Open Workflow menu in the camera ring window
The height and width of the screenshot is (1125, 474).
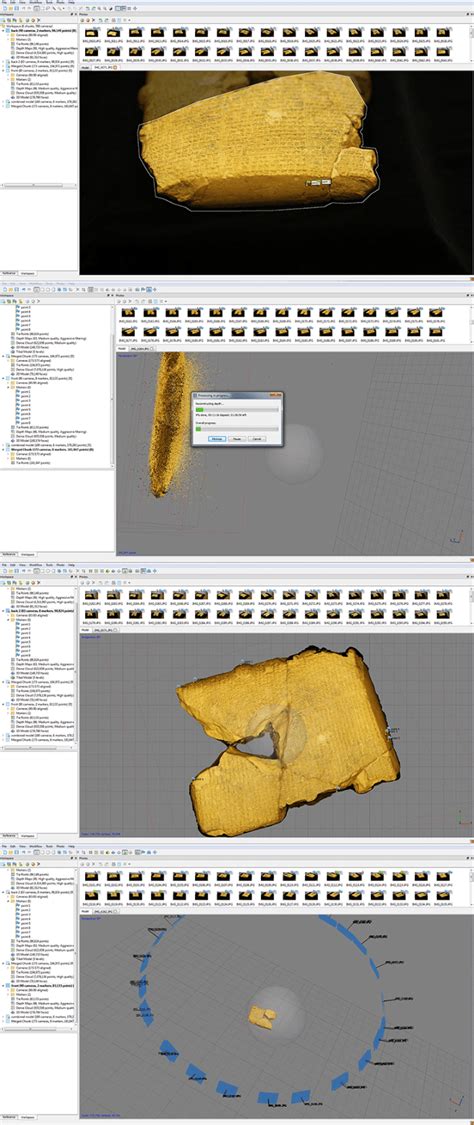[35, 847]
